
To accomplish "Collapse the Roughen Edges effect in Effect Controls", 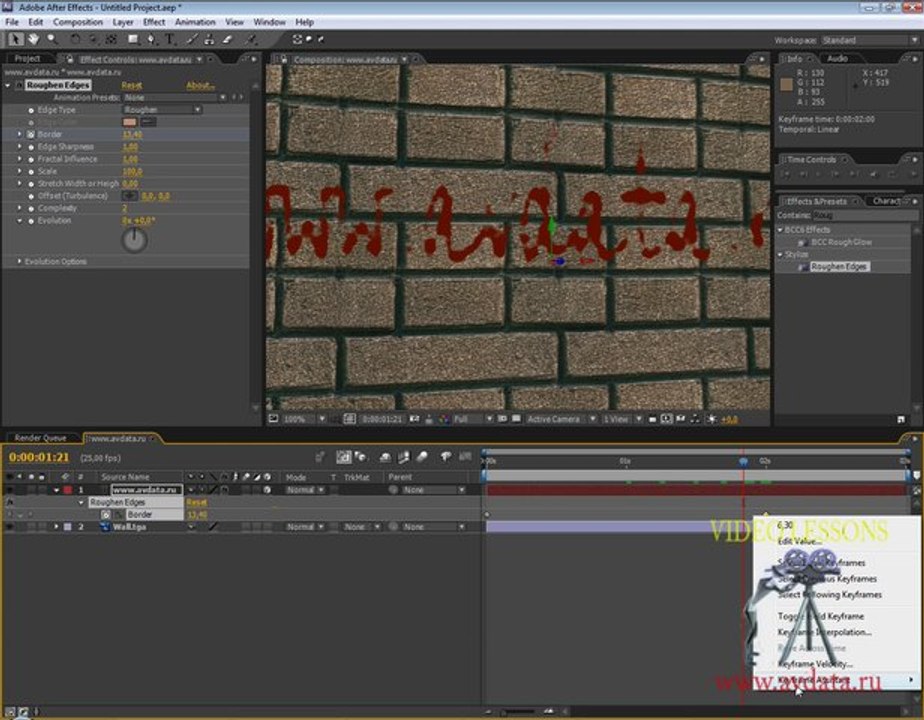I will [8, 85].
